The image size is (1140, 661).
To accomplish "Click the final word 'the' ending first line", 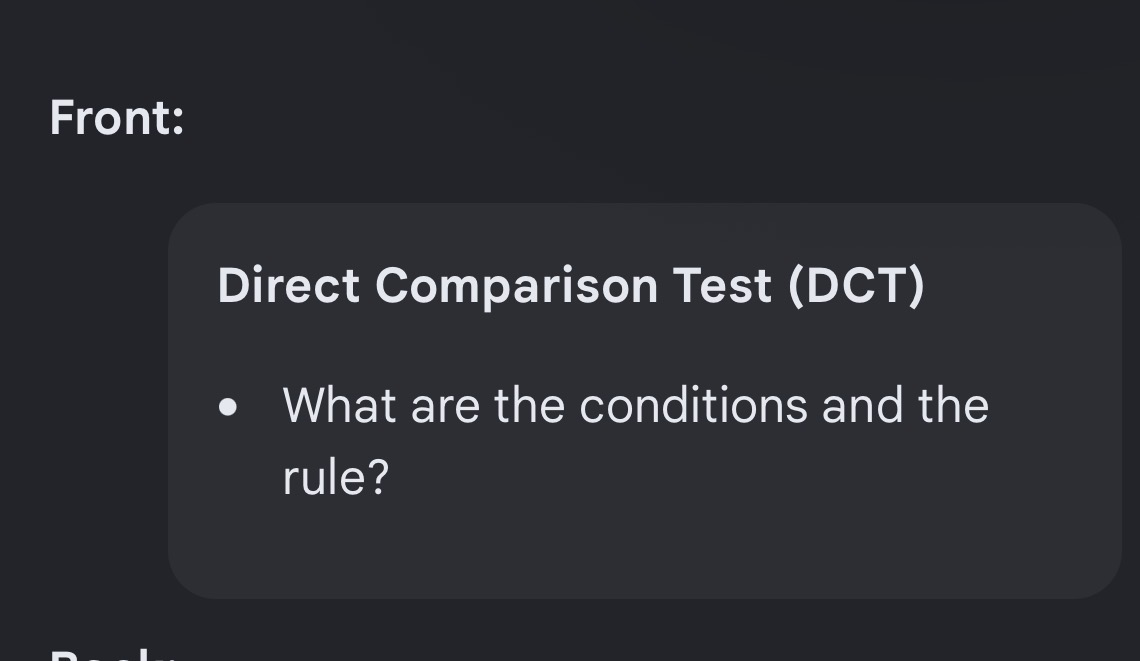I will pyautogui.click(x=953, y=405).
